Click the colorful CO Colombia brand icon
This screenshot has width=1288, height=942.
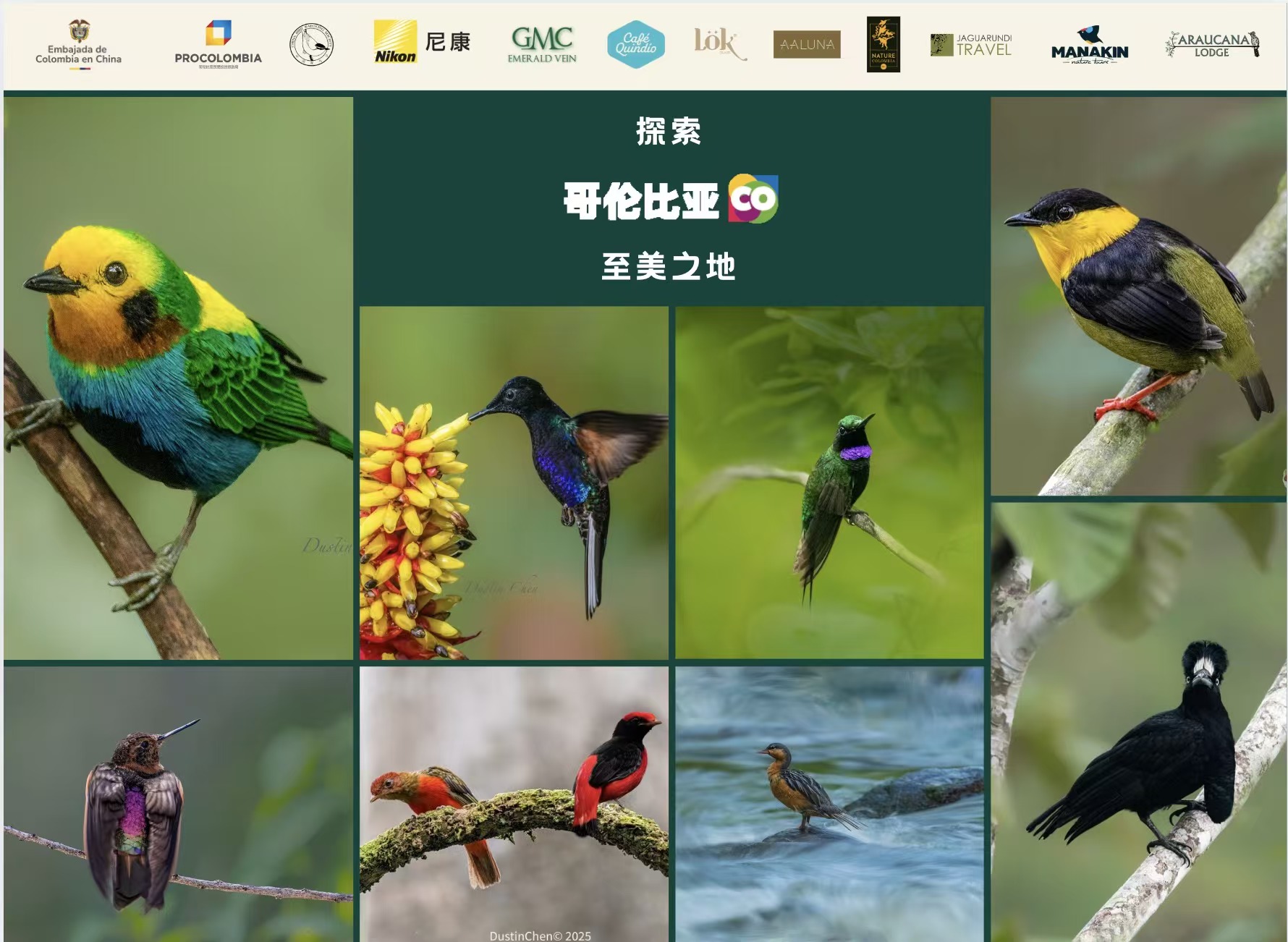pyautogui.click(x=753, y=199)
